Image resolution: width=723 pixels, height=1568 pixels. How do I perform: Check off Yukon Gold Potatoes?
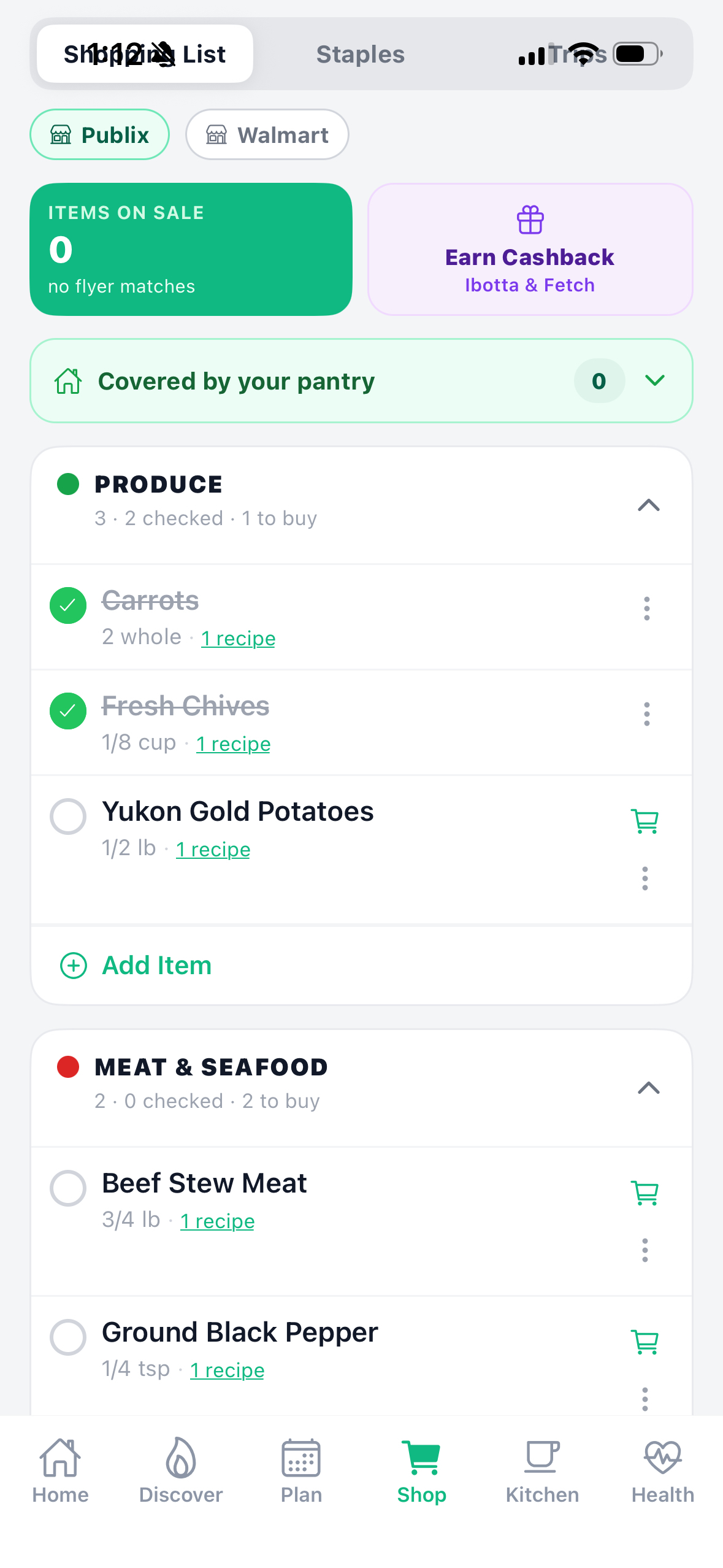68,817
